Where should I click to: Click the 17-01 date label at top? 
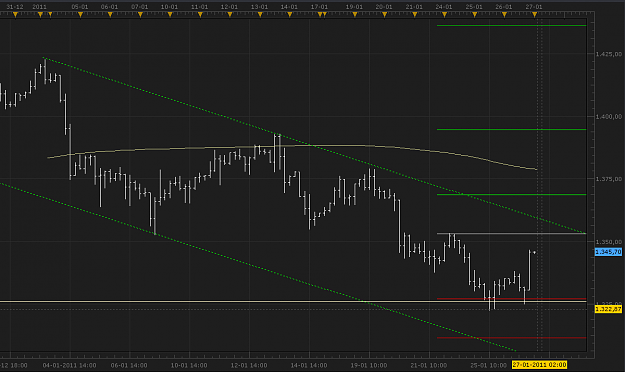319,7
